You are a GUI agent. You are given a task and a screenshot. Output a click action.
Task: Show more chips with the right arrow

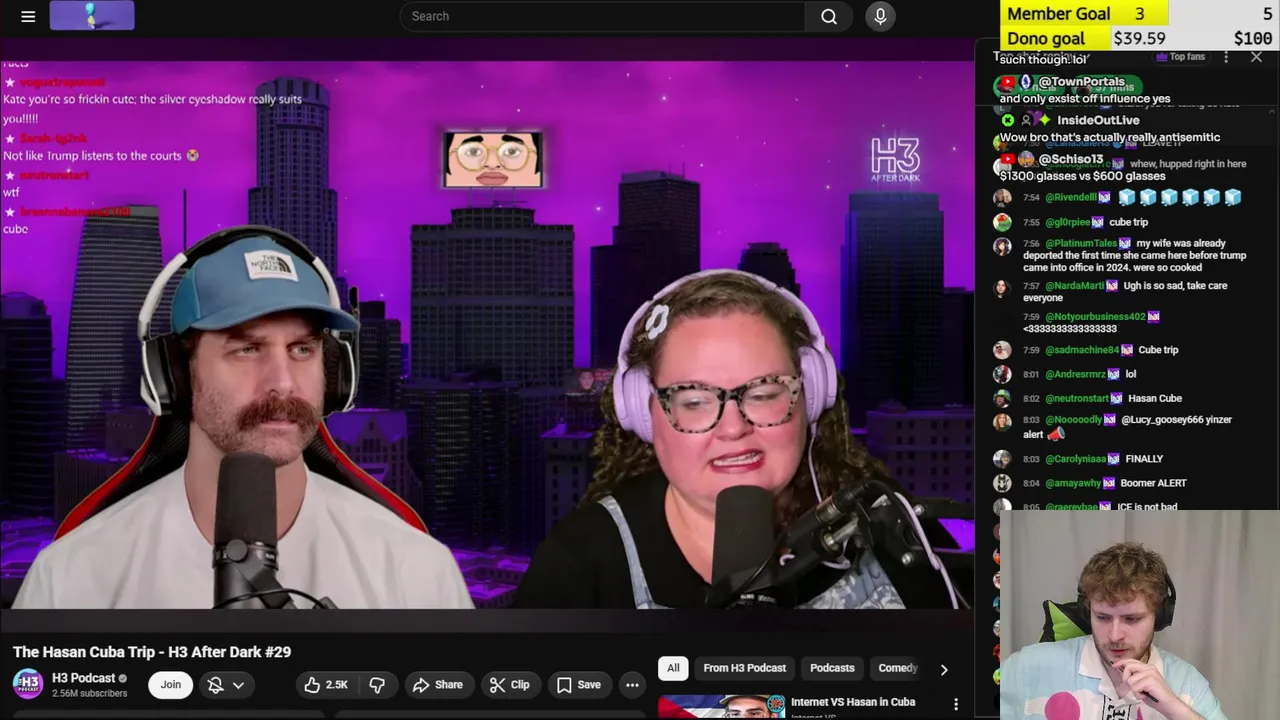click(943, 669)
